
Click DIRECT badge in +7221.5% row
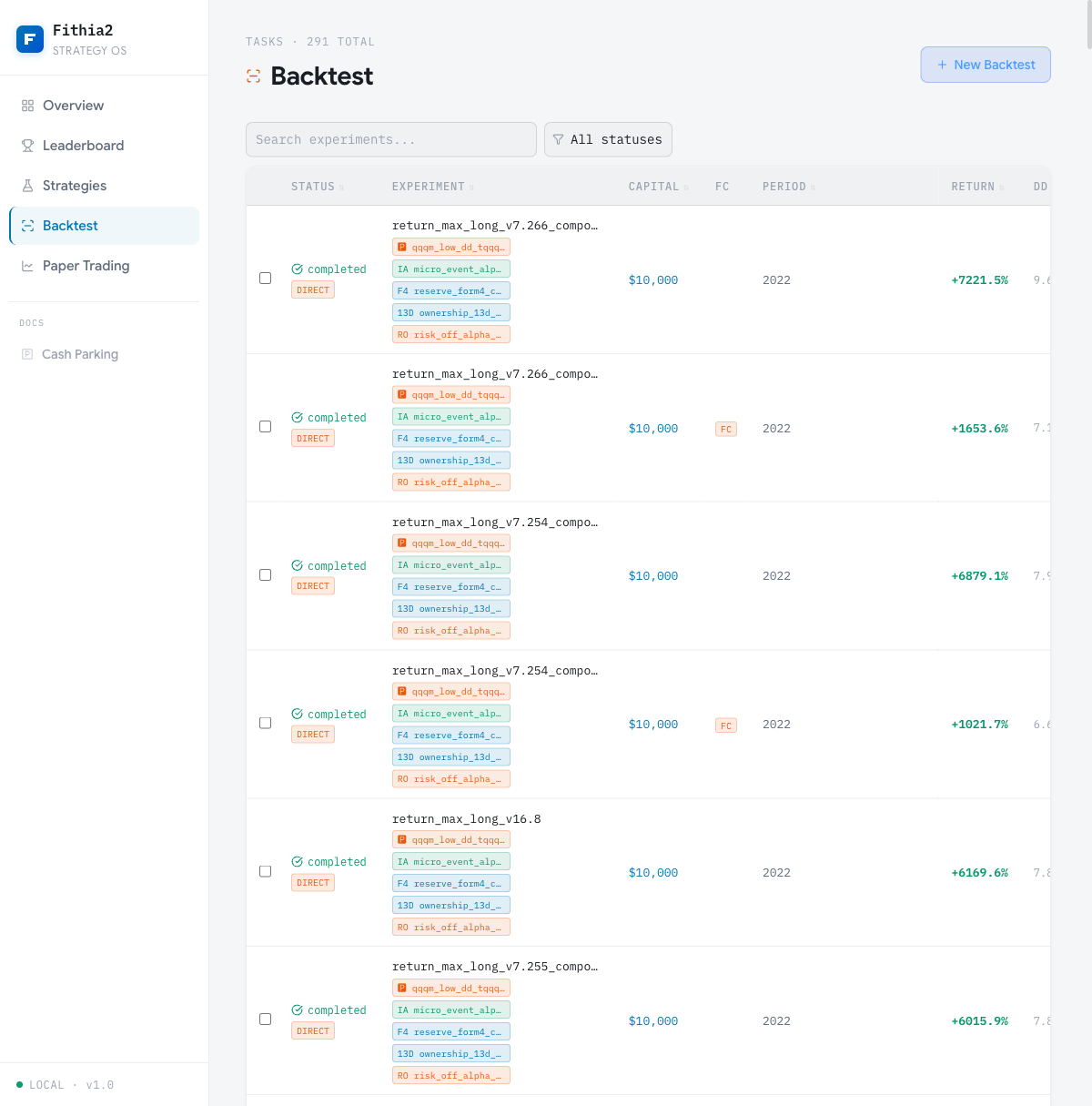[313, 290]
